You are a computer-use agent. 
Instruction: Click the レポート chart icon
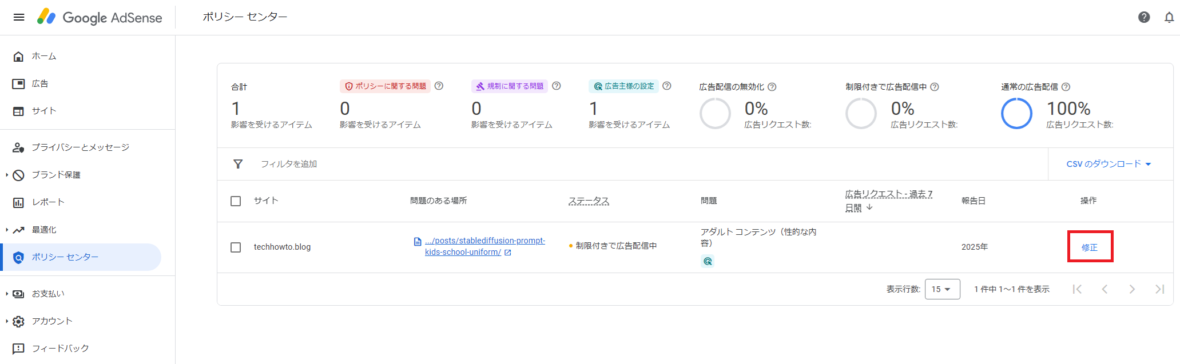(x=19, y=202)
